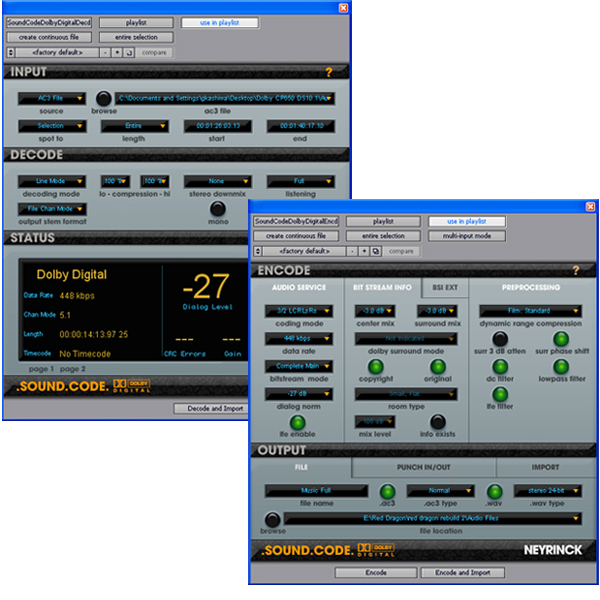Open data rate dropdown 448 kbps
Image resolution: width=600 pixels, height=600 pixels.
pos(299,339)
